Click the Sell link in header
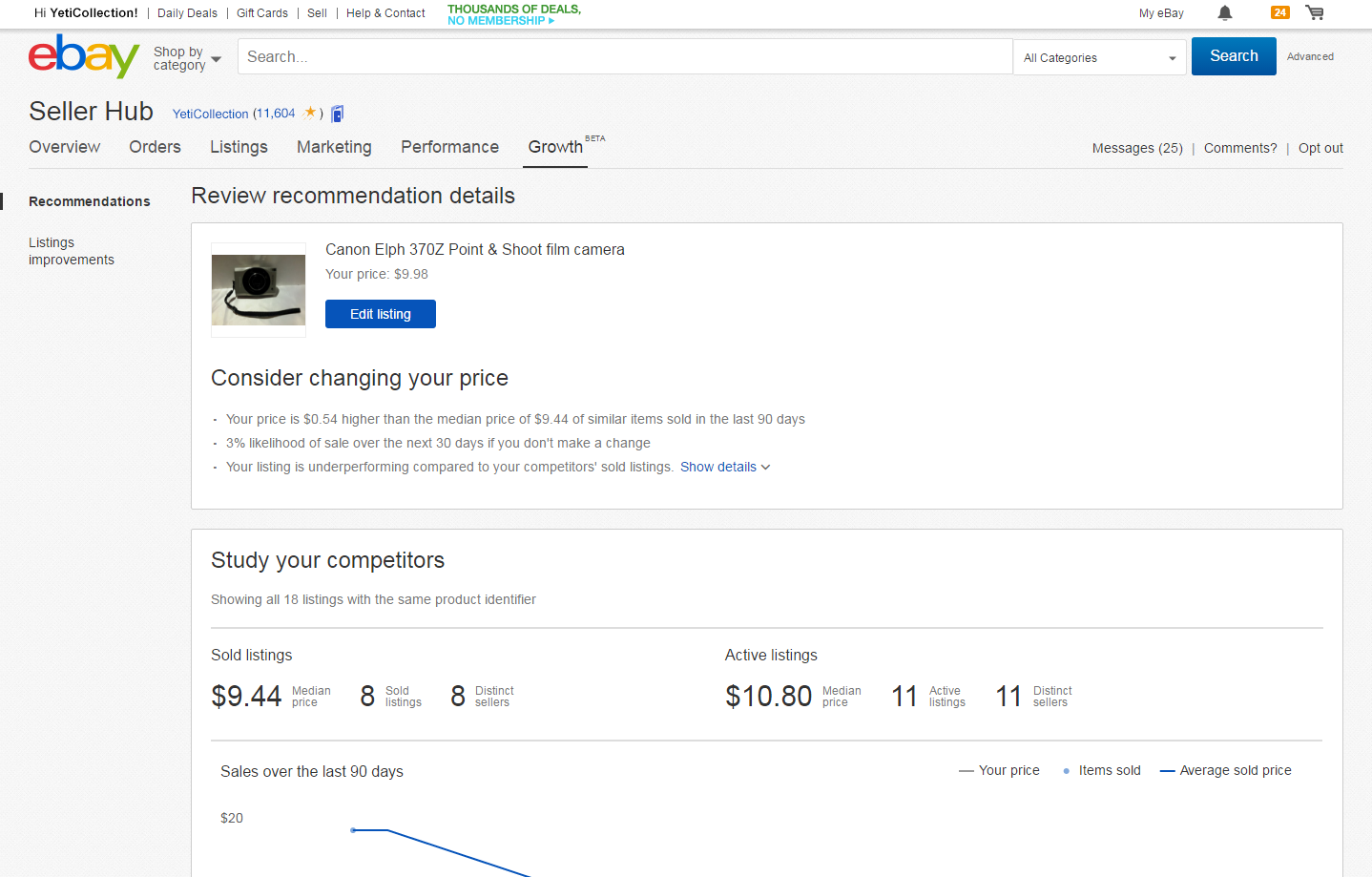This screenshot has width=1372, height=877. pyautogui.click(x=318, y=13)
